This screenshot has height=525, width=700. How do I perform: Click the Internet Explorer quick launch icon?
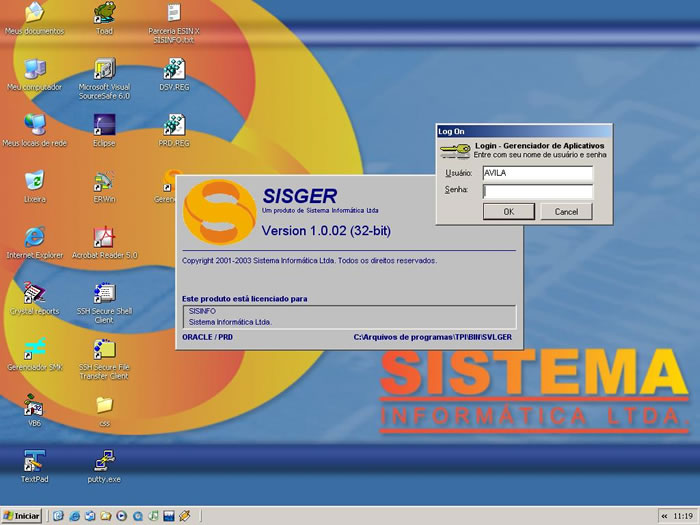75,516
